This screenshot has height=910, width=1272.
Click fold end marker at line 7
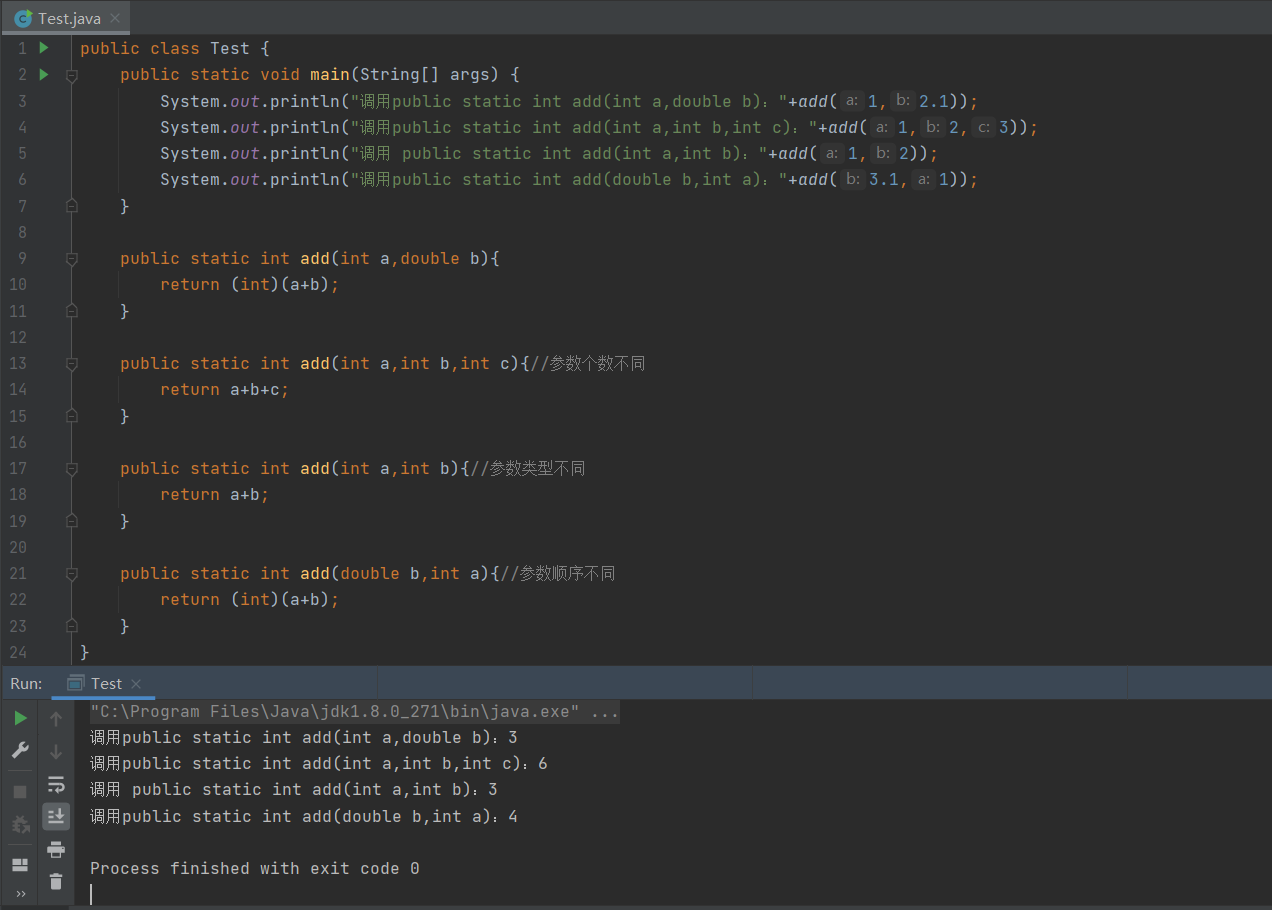click(x=71, y=206)
